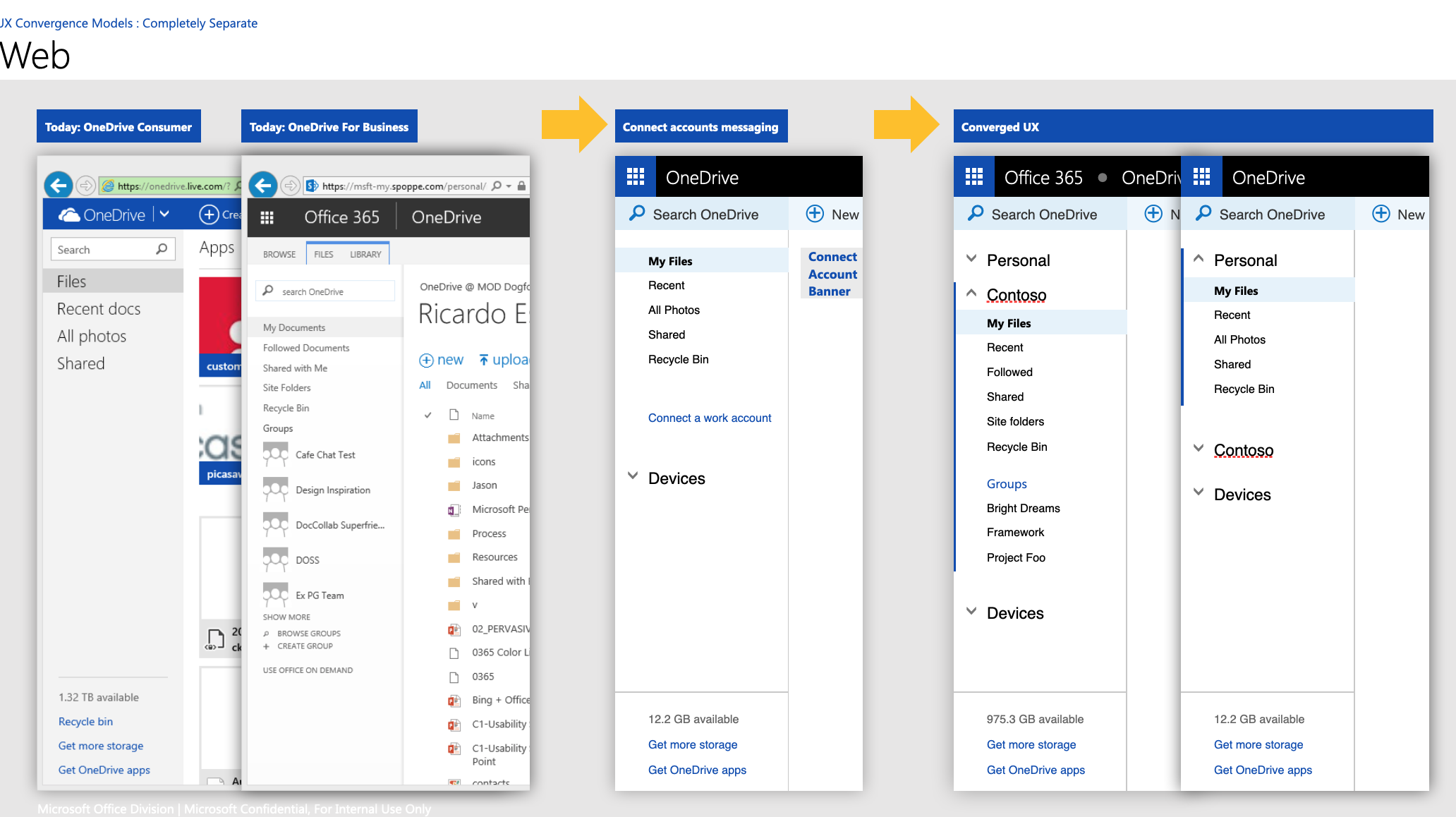Click the OneDrive cloud logo in consumer header
The width and height of the screenshot is (1456, 817).
click(69, 214)
